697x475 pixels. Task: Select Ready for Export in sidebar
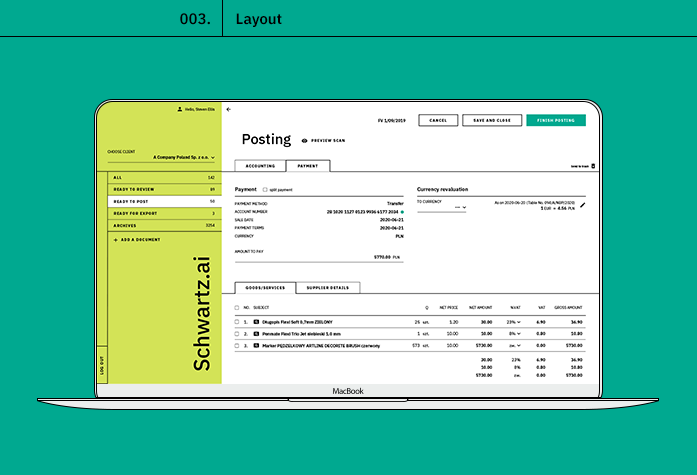(x=164, y=213)
